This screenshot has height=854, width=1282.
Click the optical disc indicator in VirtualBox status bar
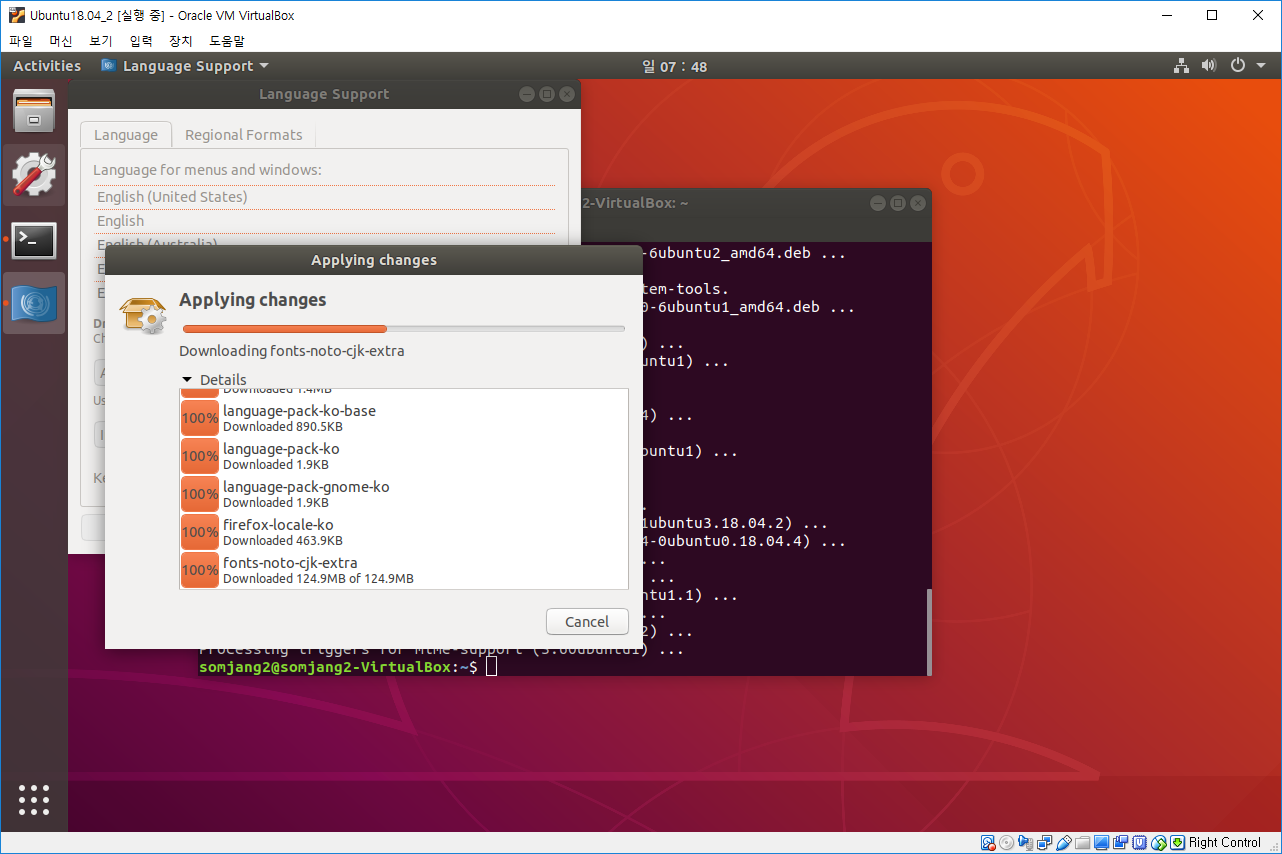1007,843
